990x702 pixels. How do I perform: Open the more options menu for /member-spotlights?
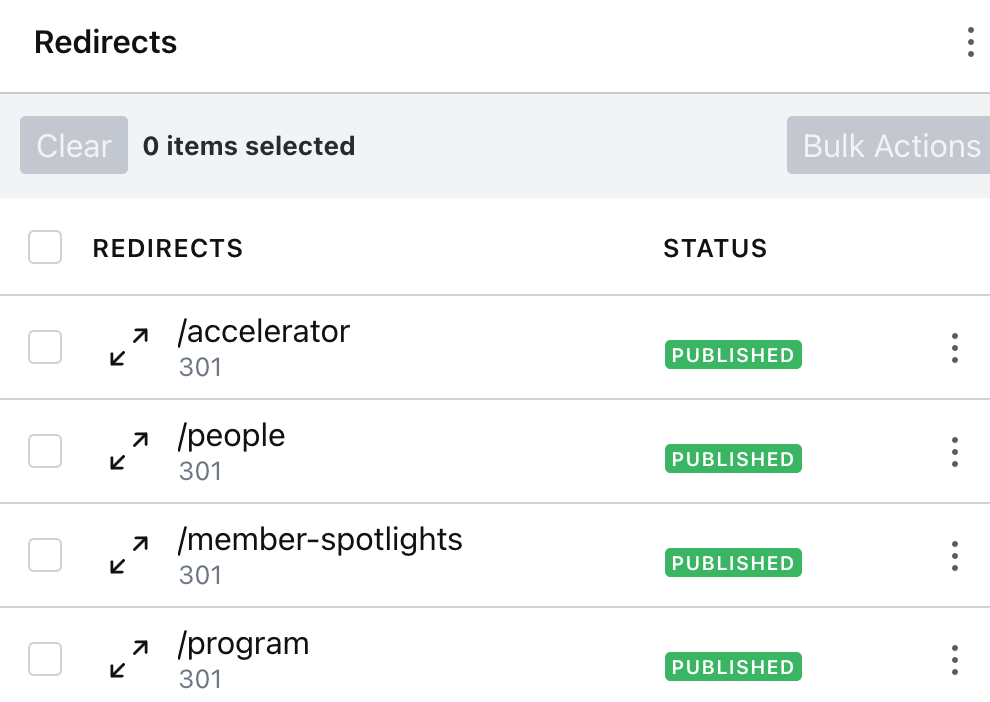click(955, 556)
